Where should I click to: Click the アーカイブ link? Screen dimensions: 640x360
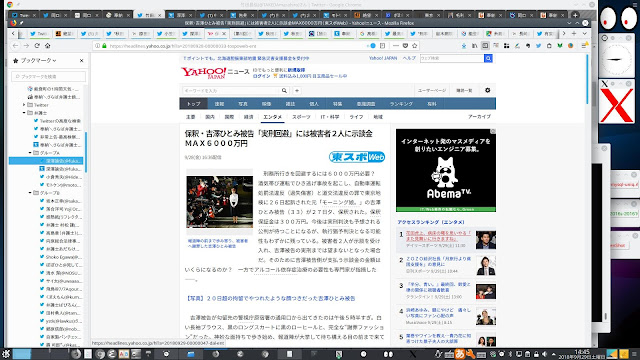[x=479, y=117]
